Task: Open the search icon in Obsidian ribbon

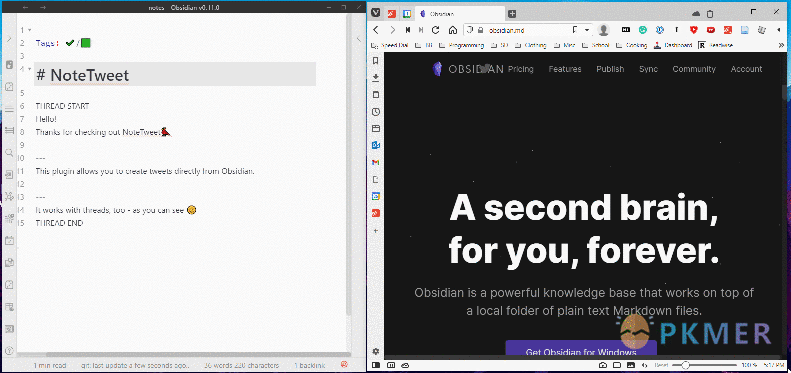Action: [9, 152]
